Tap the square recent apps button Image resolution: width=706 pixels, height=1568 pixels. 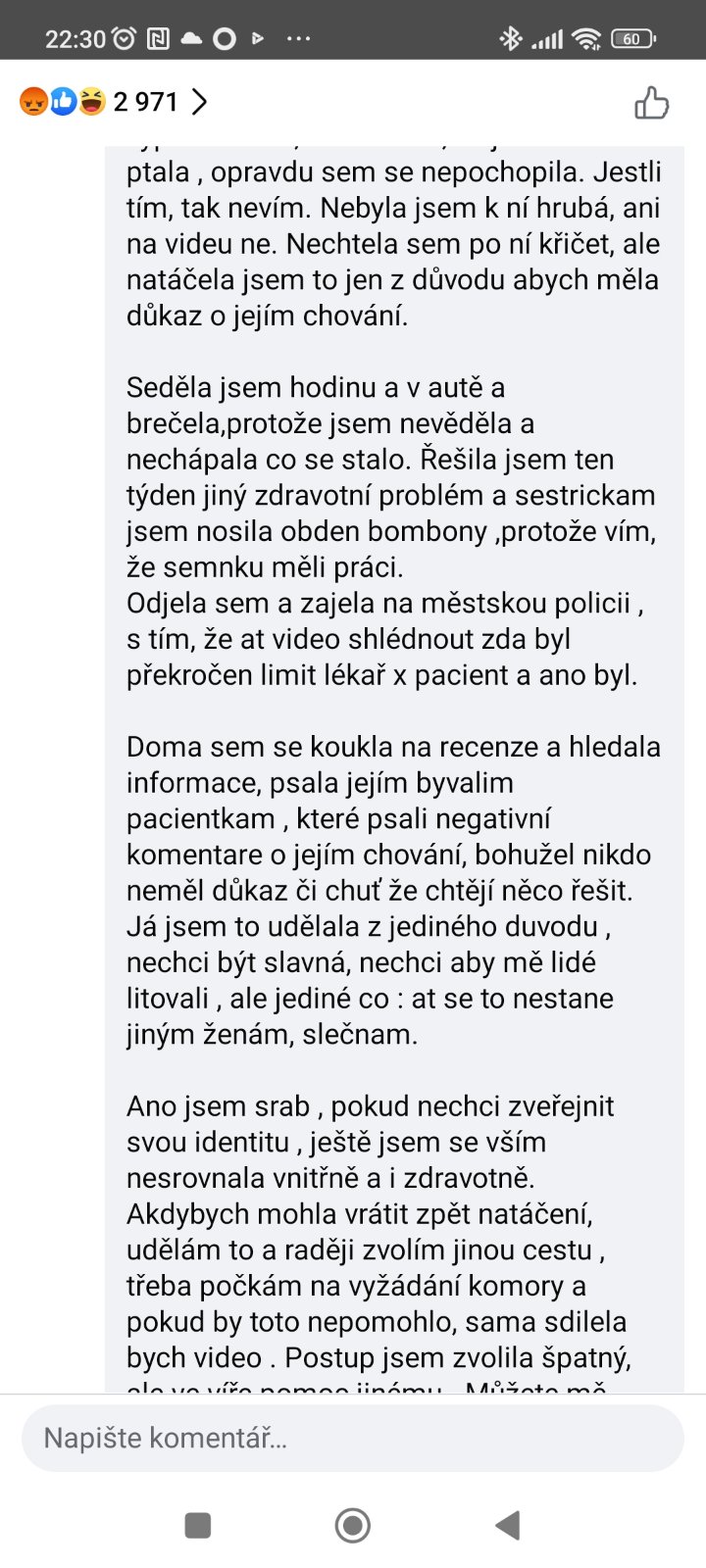(198, 1525)
